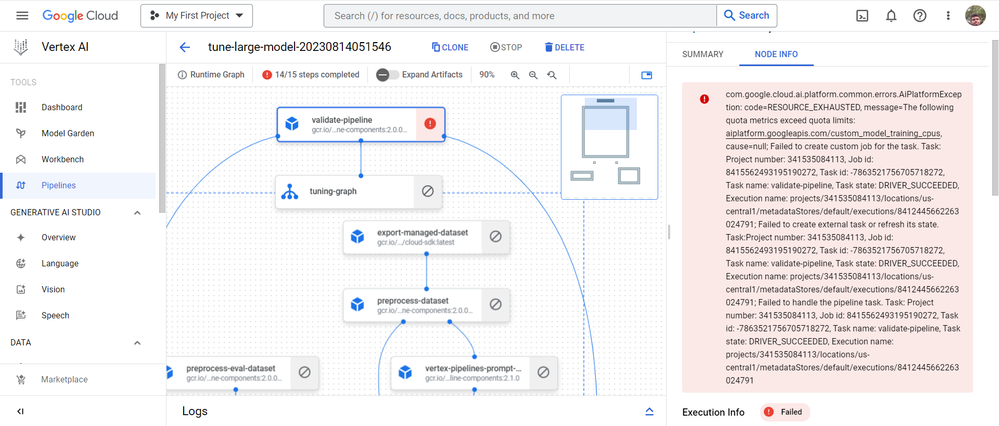This screenshot has width=999, height=426.
Task: Reset the graph zoom level
Action: point(552,75)
